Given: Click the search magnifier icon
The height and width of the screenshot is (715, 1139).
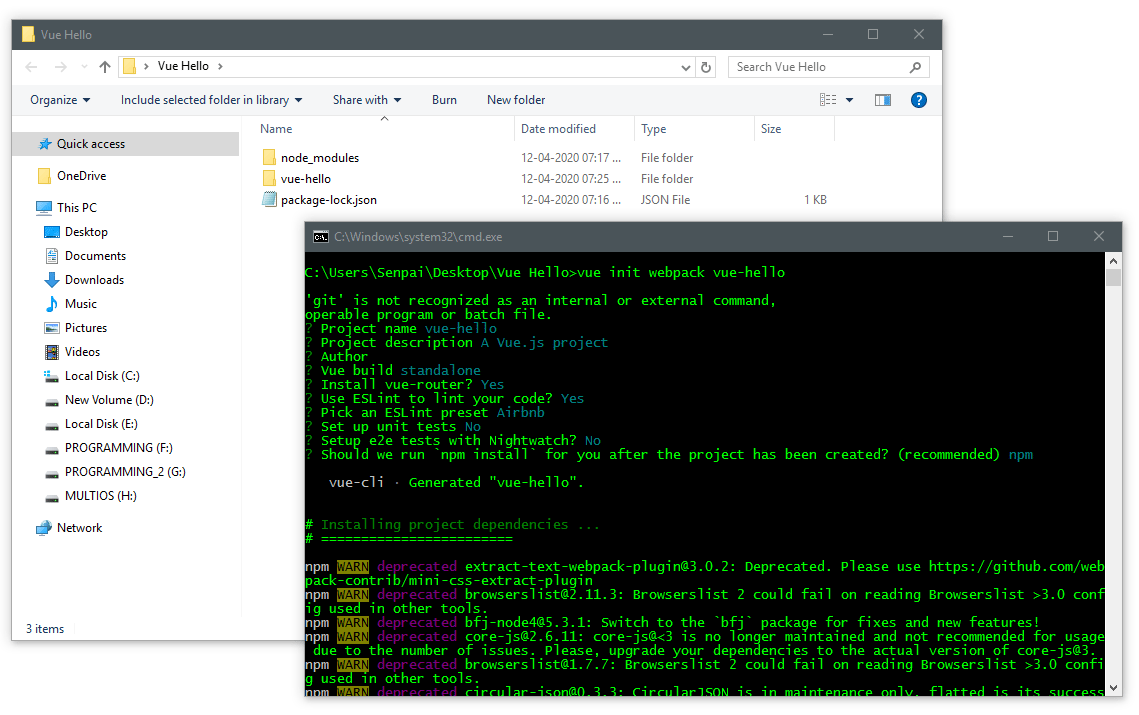Looking at the screenshot, I should 915,67.
